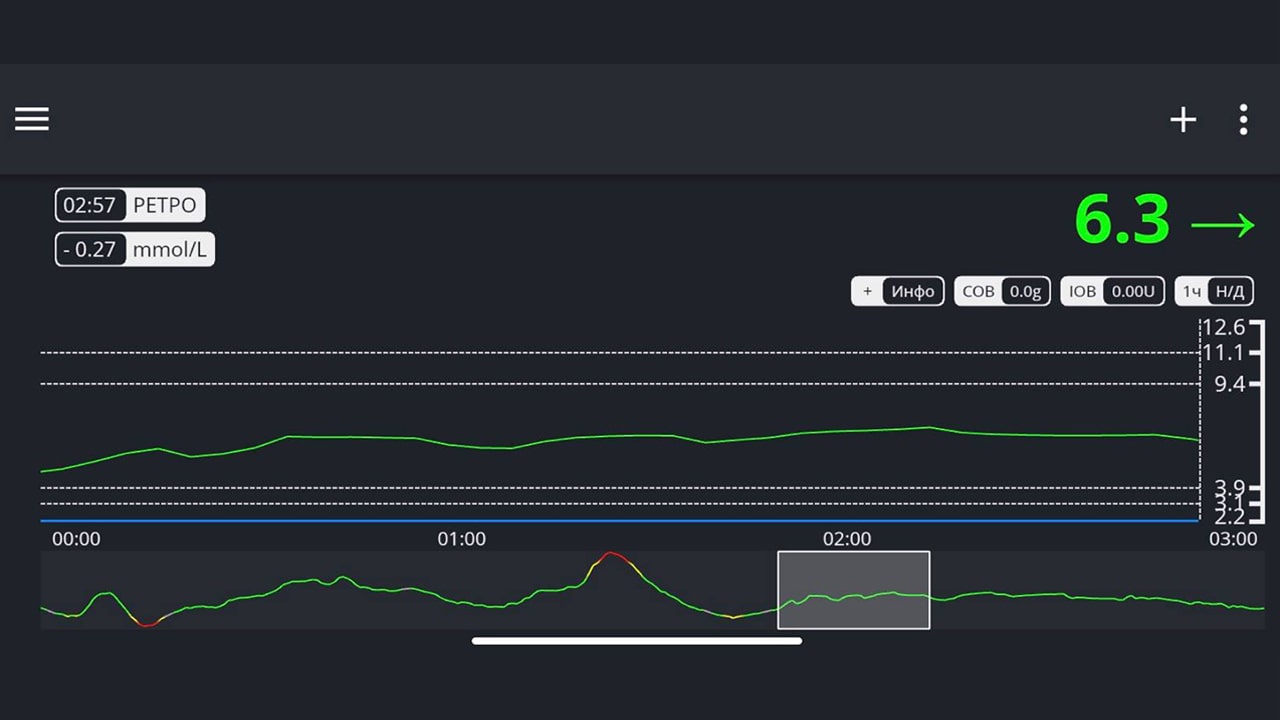
Task: Click the 9.4 y-axis scale label
Action: click(x=1228, y=384)
